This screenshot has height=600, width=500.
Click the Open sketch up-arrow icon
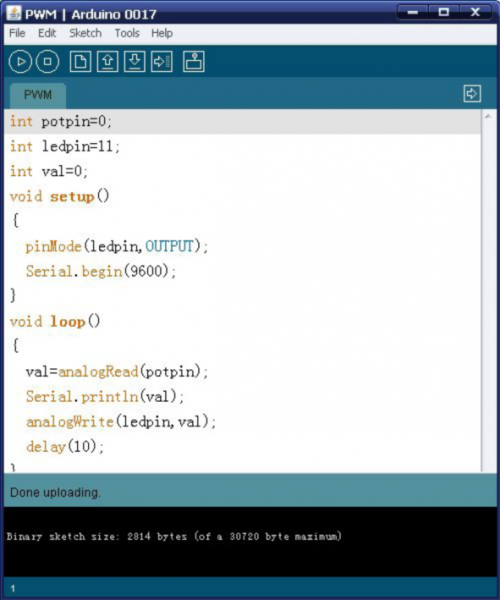pos(107,62)
